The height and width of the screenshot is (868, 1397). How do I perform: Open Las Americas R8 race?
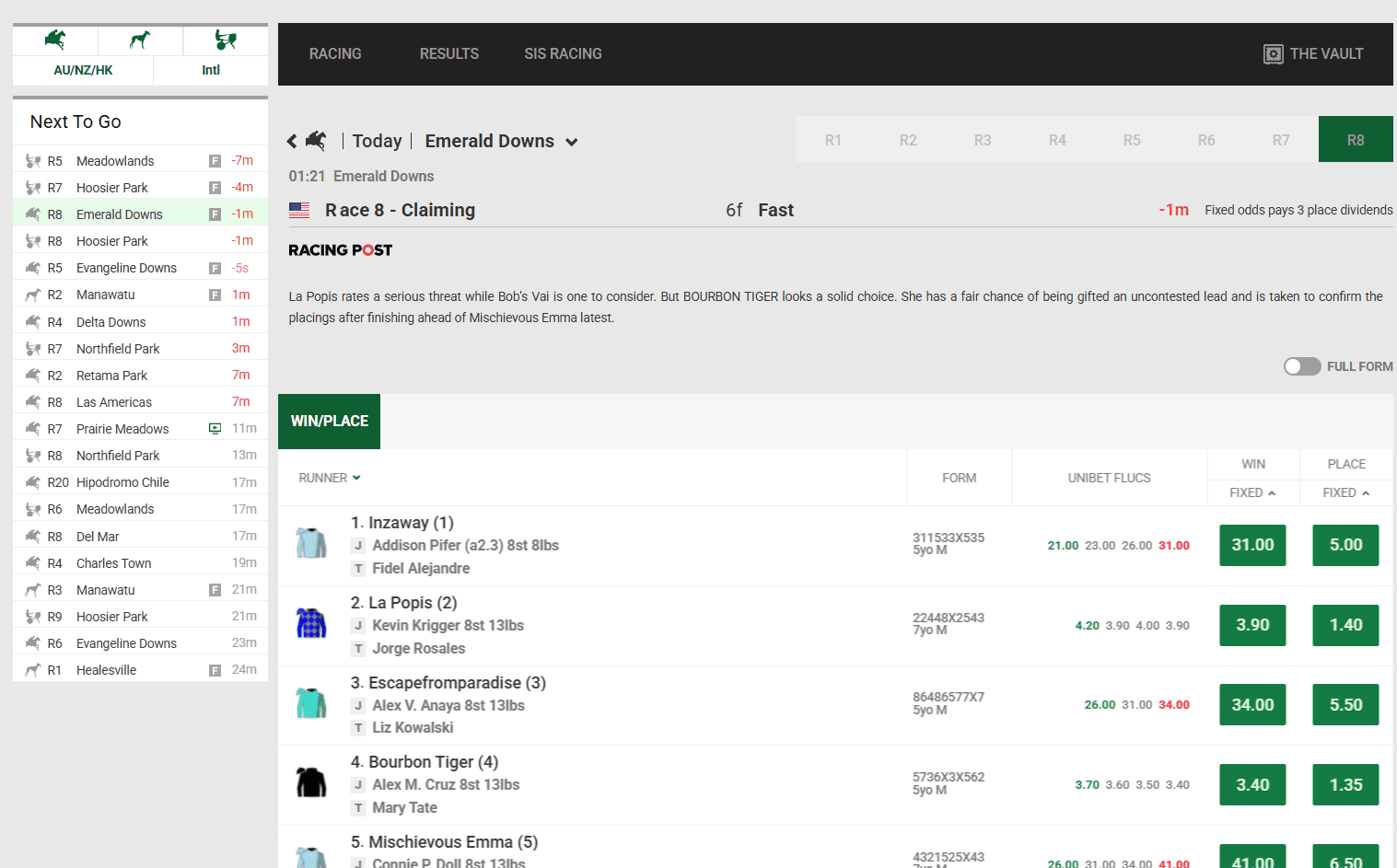[x=140, y=402]
